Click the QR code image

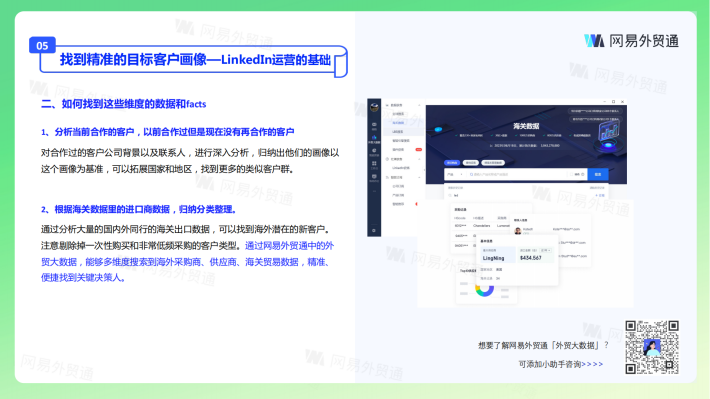[652, 347]
